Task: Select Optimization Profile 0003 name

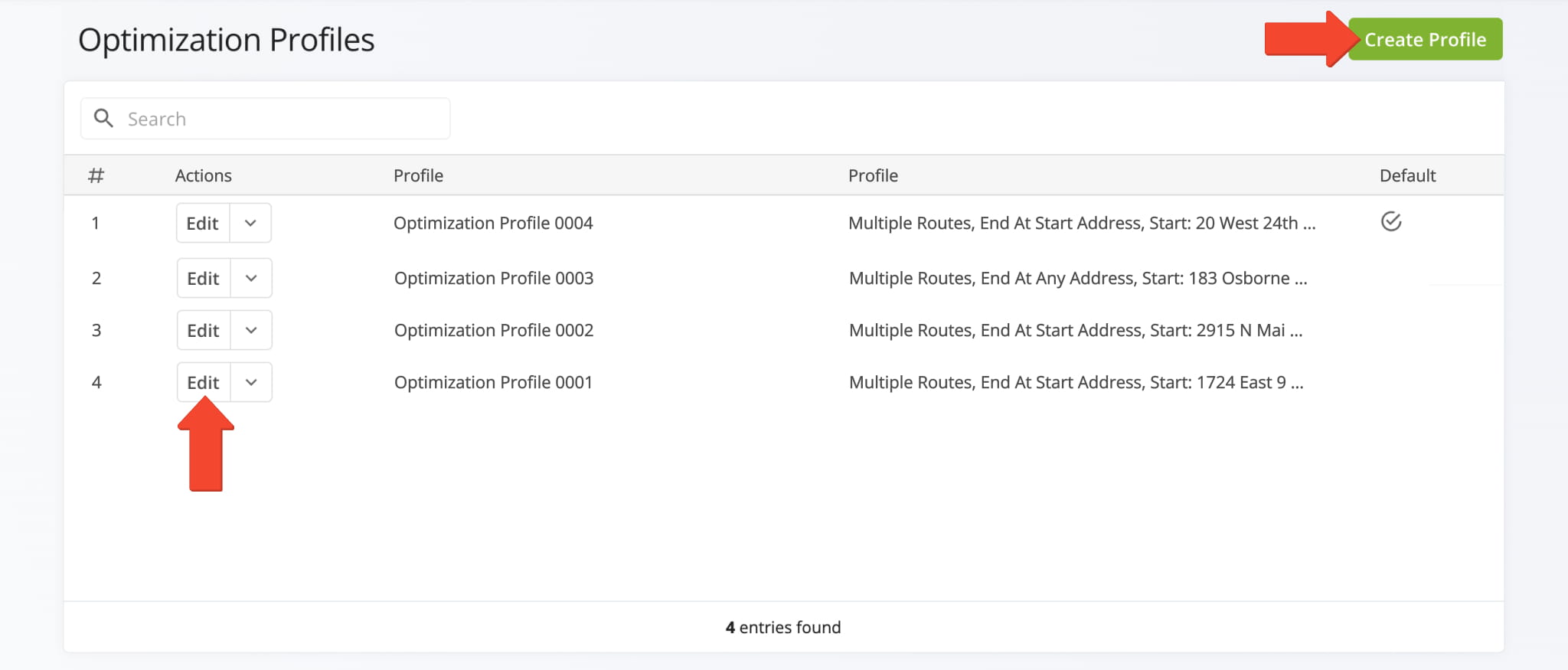Action: click(494, 279)
